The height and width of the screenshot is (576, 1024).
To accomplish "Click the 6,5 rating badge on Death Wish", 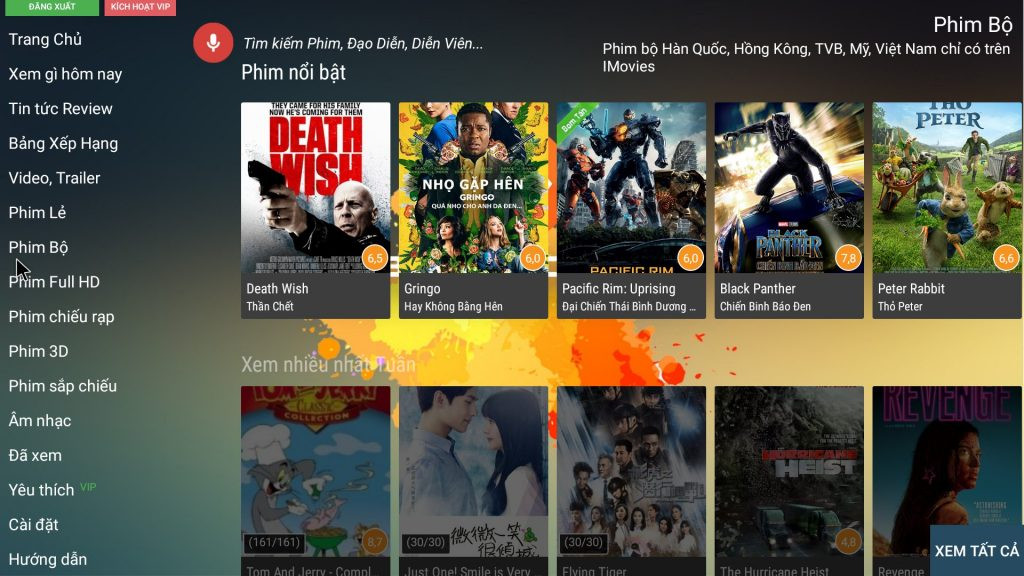I will [375, 258].
